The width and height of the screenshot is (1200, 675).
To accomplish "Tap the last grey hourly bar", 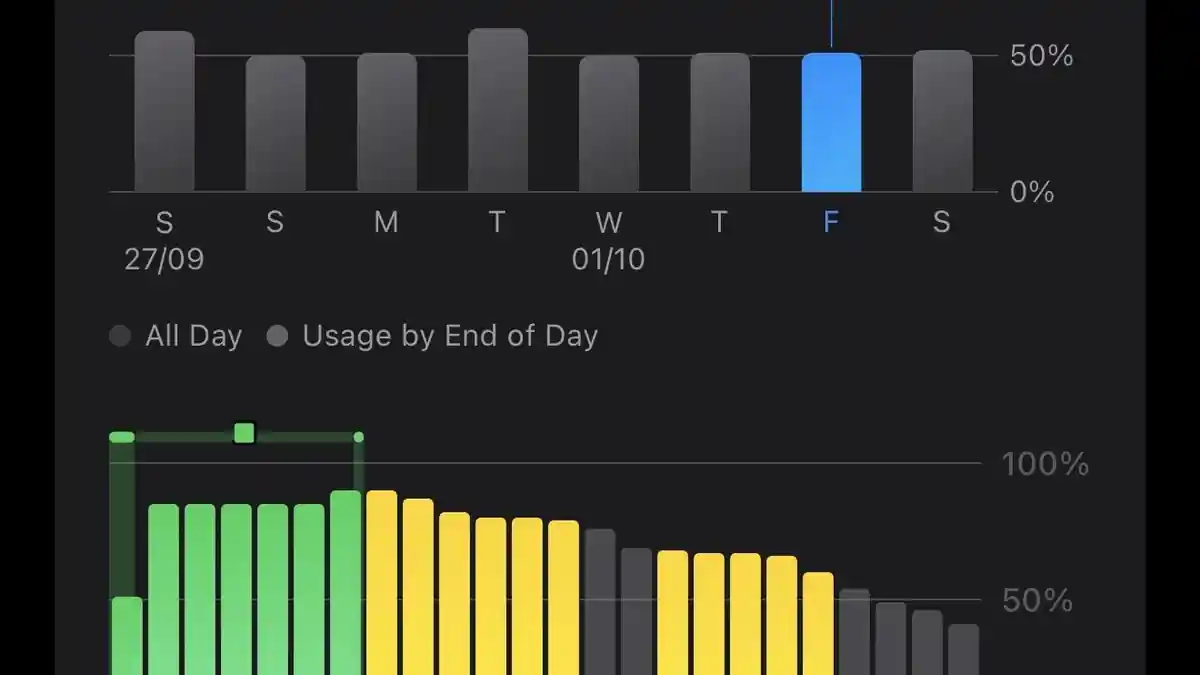I will tap(963, 649).
